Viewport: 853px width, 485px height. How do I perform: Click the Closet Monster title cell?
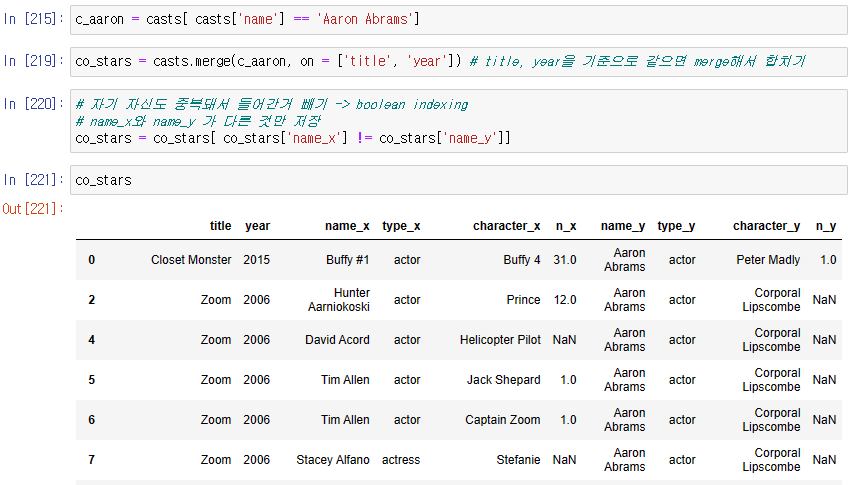tap(191, 260)
